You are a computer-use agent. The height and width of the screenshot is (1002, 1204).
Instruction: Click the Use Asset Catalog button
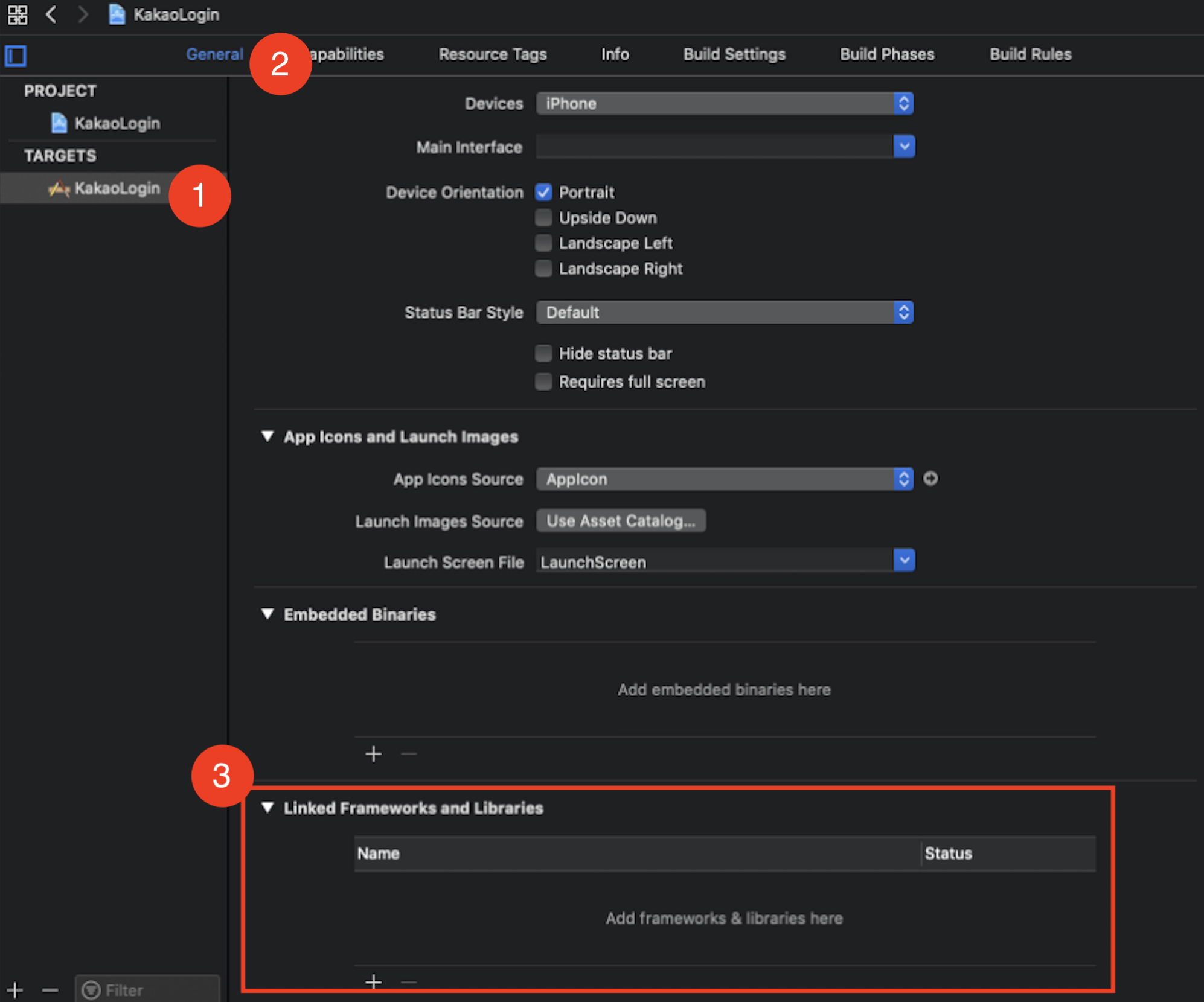pyautogui.click(x=621, y=521)
